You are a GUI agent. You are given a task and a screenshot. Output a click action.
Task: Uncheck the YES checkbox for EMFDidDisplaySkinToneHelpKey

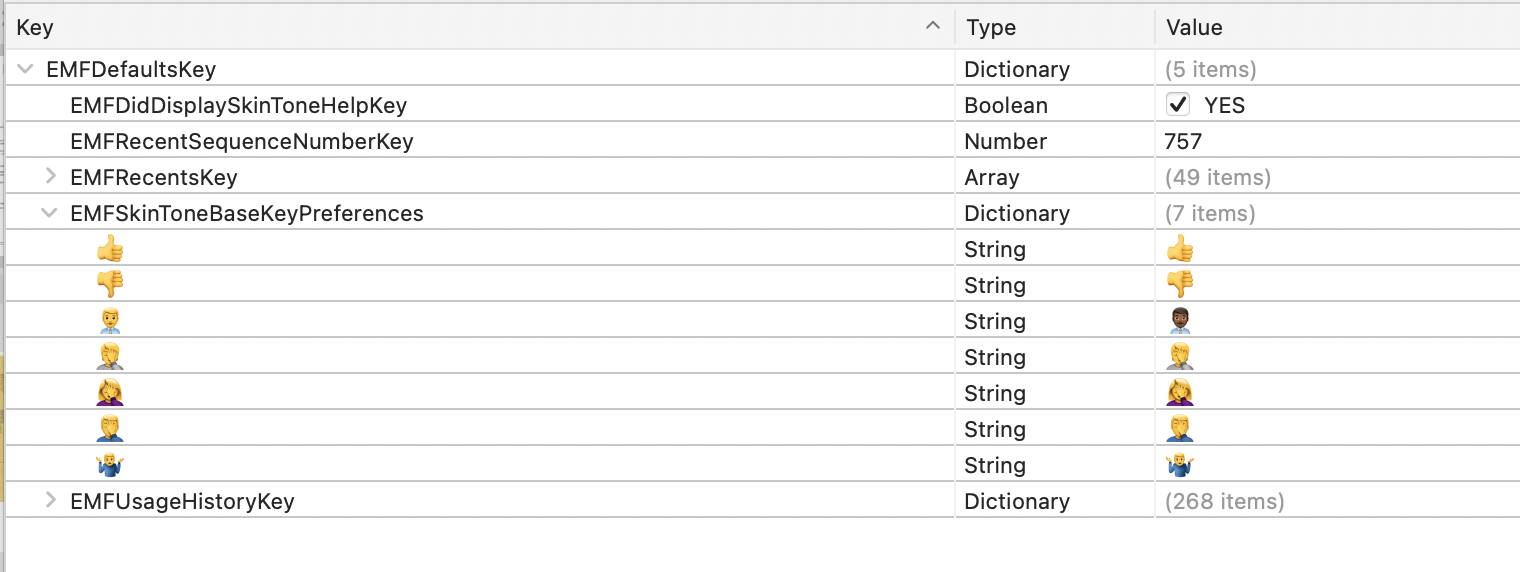pyautogui.click(x=1178, y=105)
